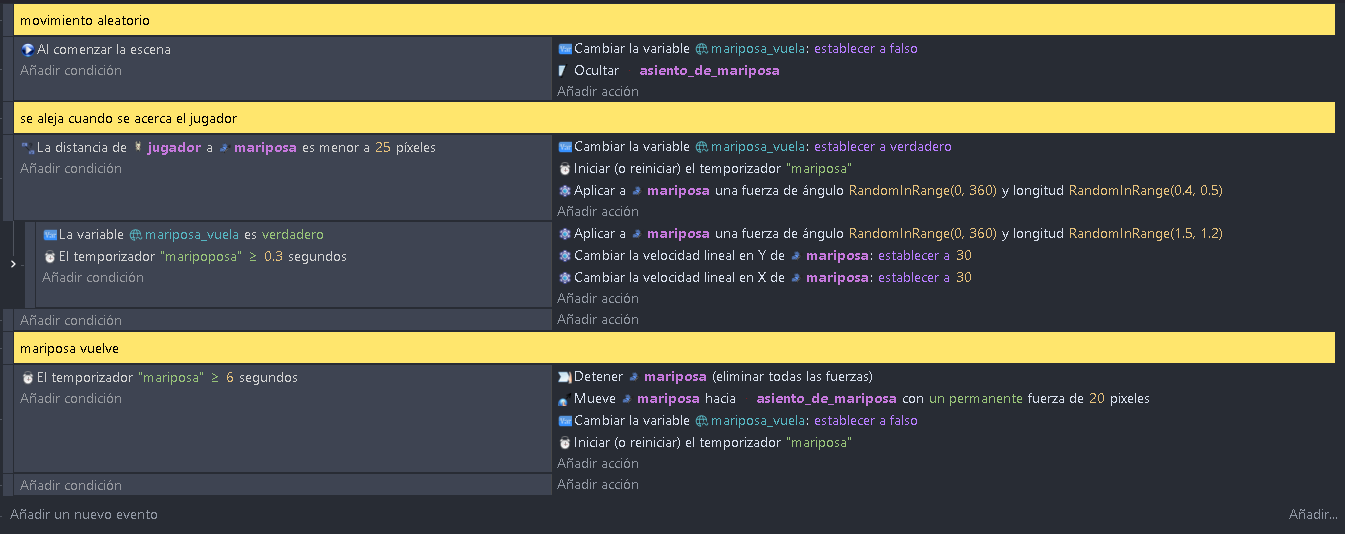Click the distance condition icon before jugador
1345x534 pixels.
pos(28,147)
